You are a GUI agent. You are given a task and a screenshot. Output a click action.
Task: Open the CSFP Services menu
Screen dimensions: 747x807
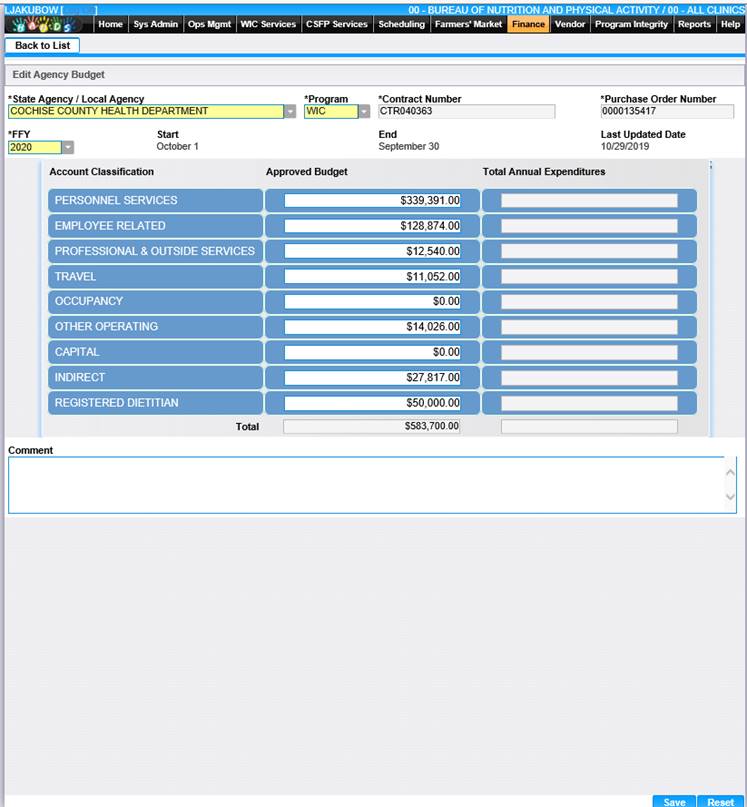(x=337, y=24)
